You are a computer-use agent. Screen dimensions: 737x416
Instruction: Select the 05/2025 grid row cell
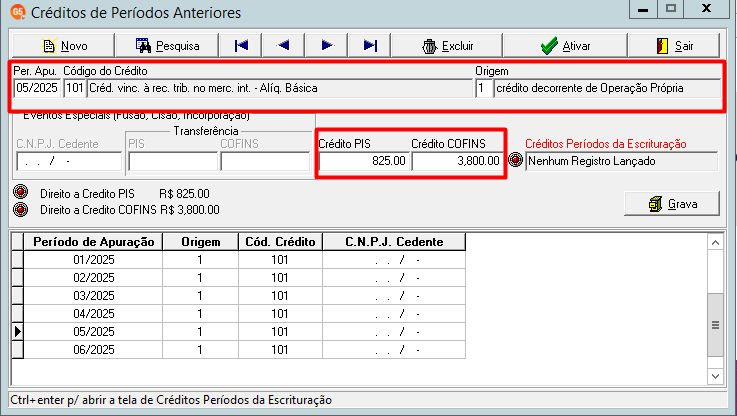click(93, 332)
